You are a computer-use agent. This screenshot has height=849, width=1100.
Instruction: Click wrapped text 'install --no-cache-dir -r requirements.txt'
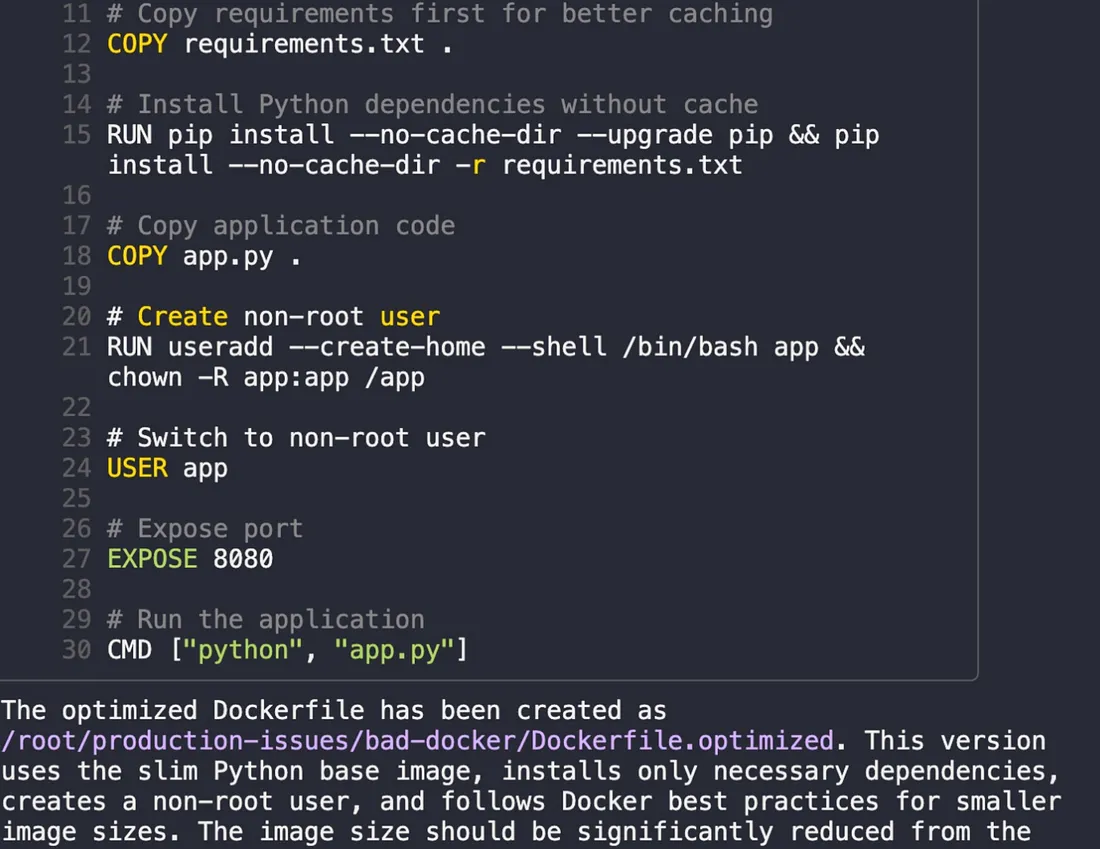[424, 165]
